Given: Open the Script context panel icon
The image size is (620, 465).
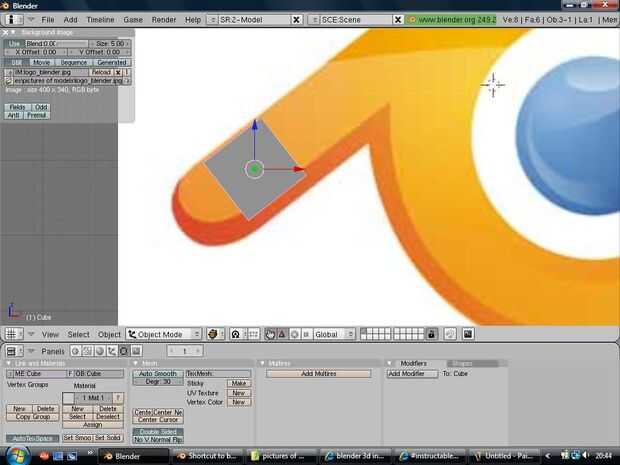Looking at the screenshot, I should coord(87,351).
